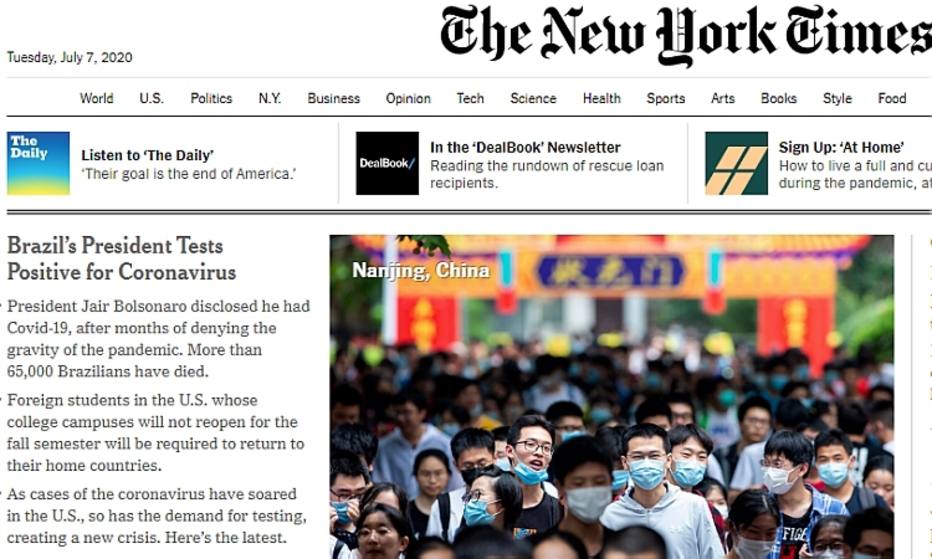Open Brazil's President Tests Positive headline
Image resolution: width=932 pixels, height=559 pixels.
tap(121, 259)
